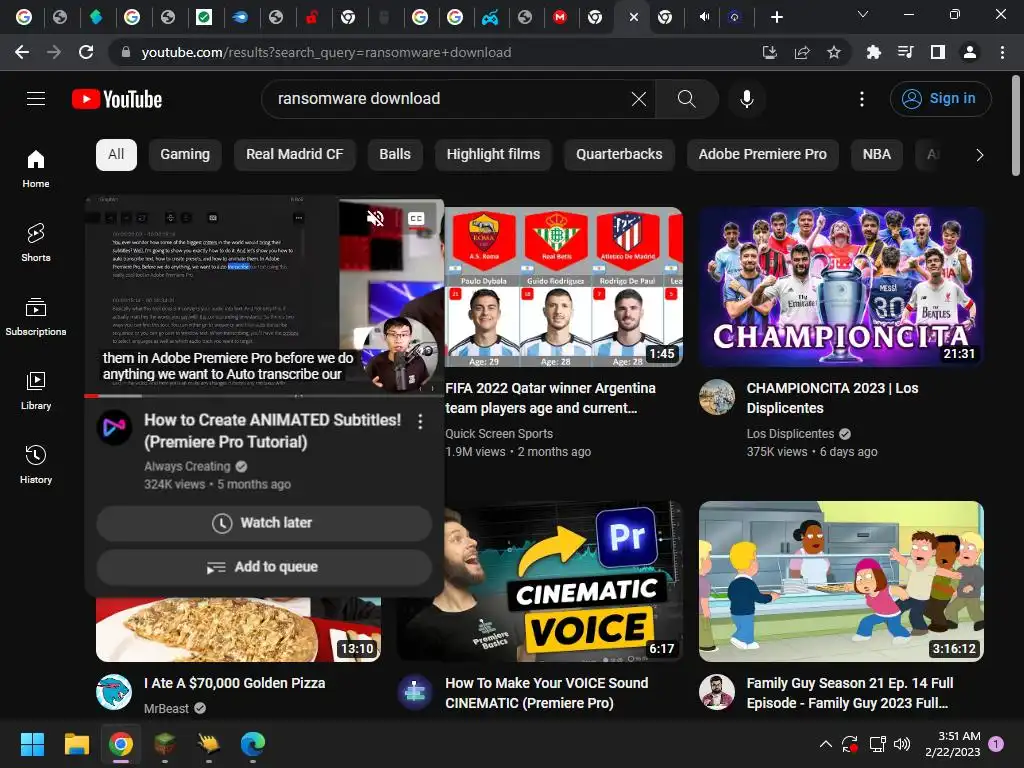Image resolution: width=1024 pixels, height=768 pixels.
Task: Share this page from the address bar
Action: (x=802, y=52)
